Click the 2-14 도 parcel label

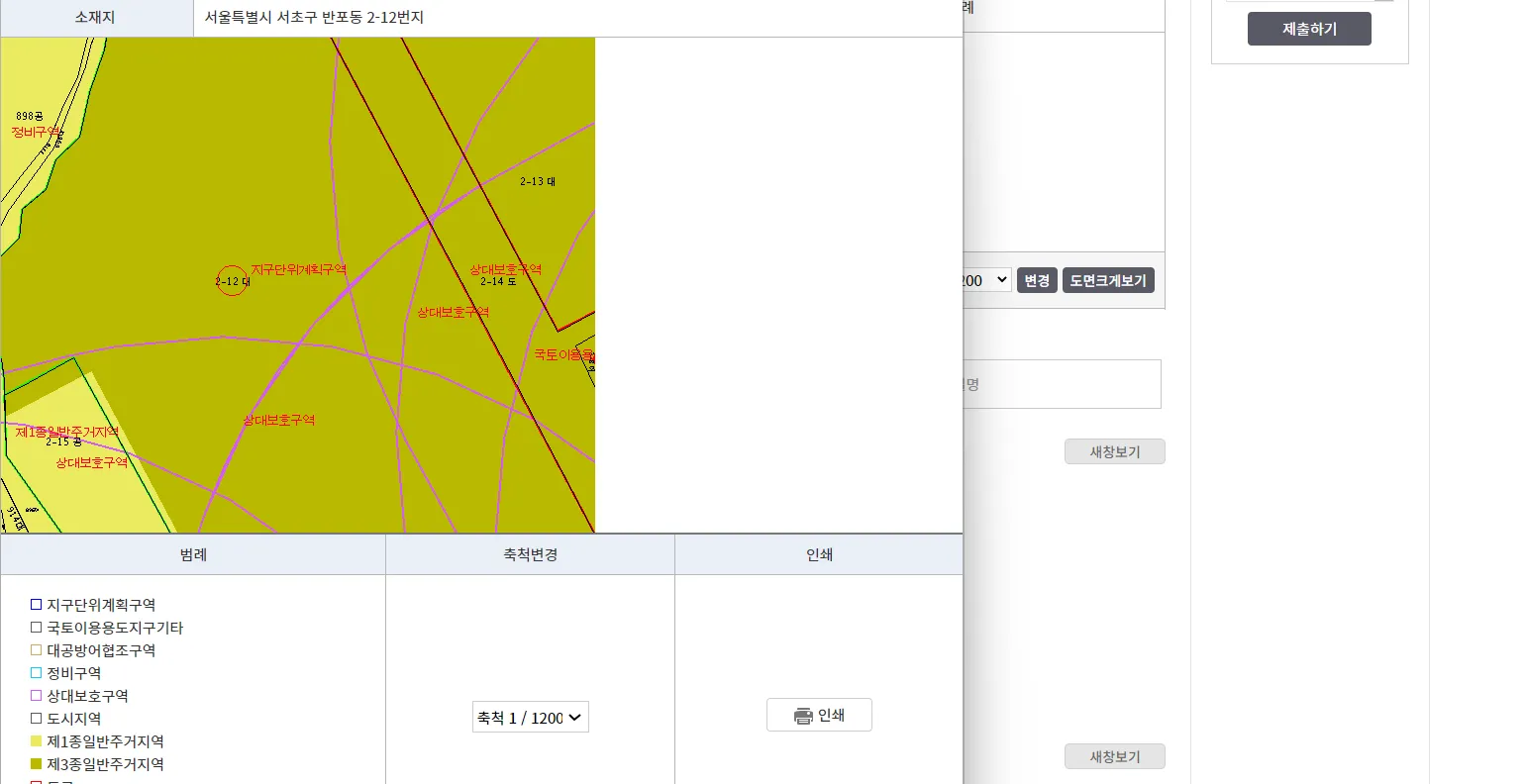click(x=498, y=281)
